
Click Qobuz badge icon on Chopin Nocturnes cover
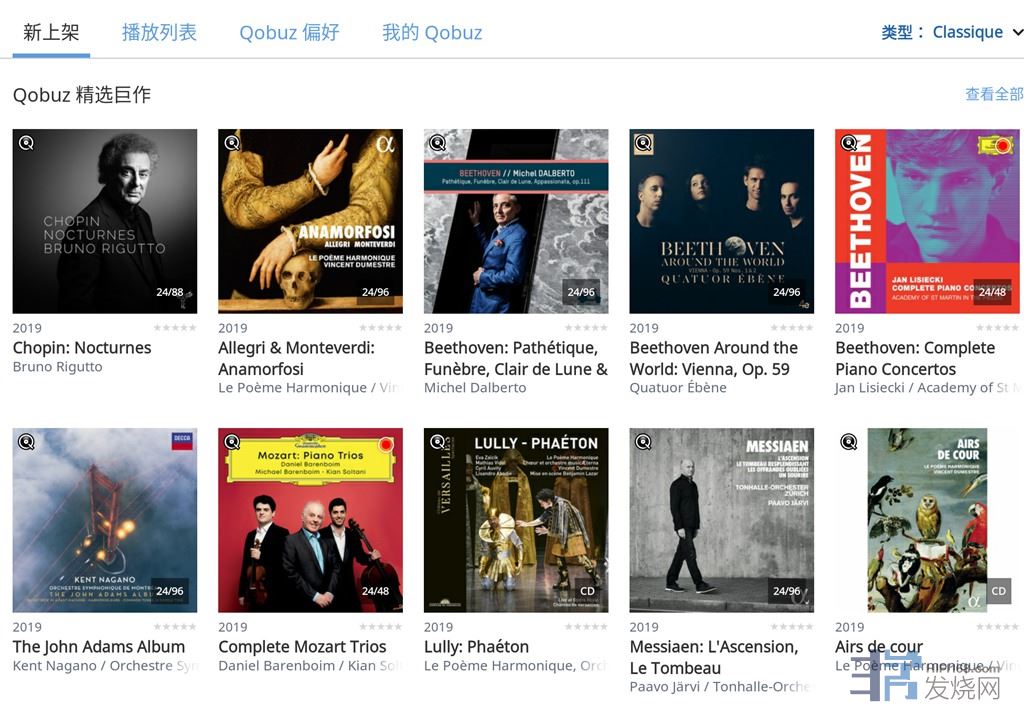click(26, 143)
